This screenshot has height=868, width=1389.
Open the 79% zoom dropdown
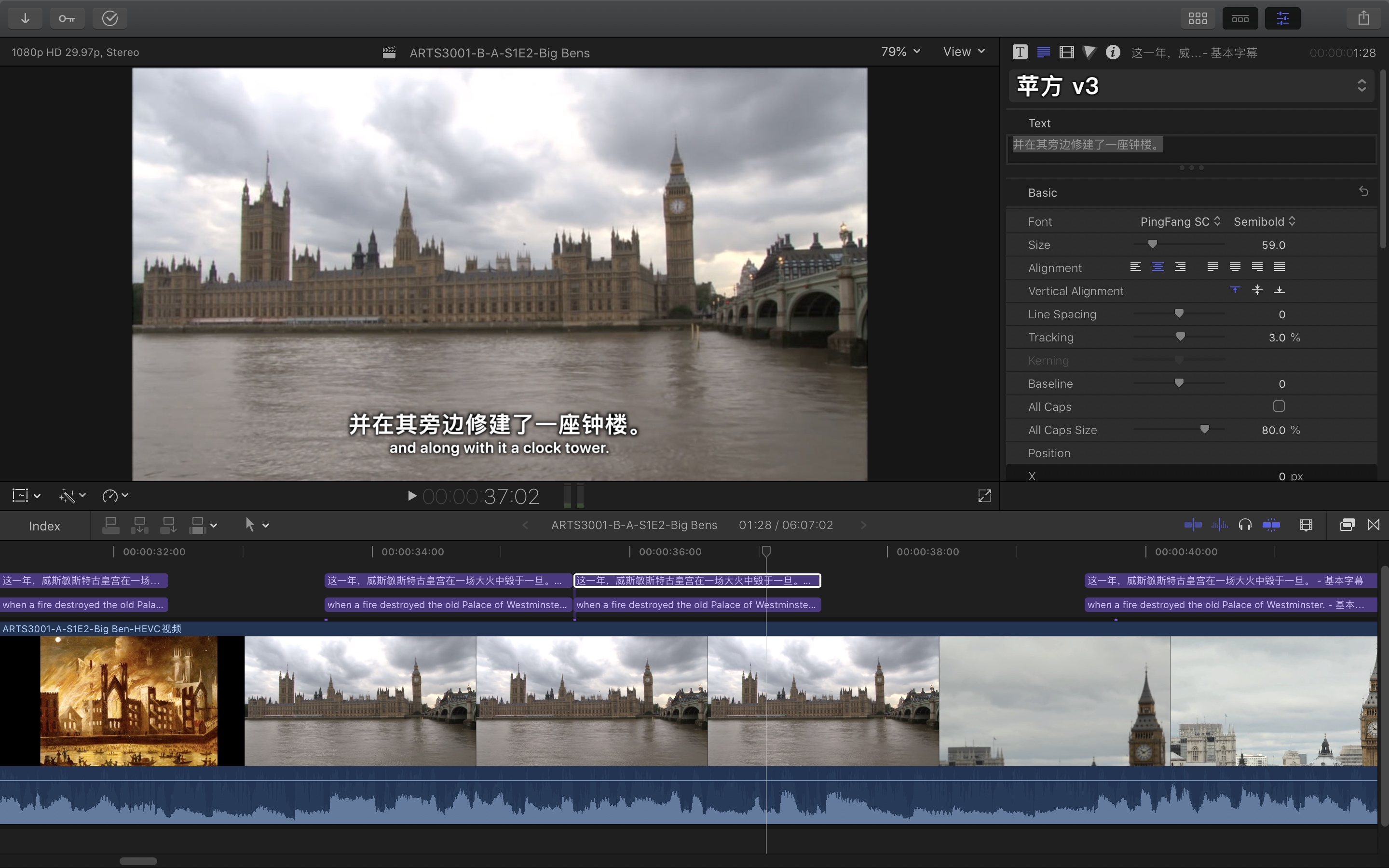[900, 52]
